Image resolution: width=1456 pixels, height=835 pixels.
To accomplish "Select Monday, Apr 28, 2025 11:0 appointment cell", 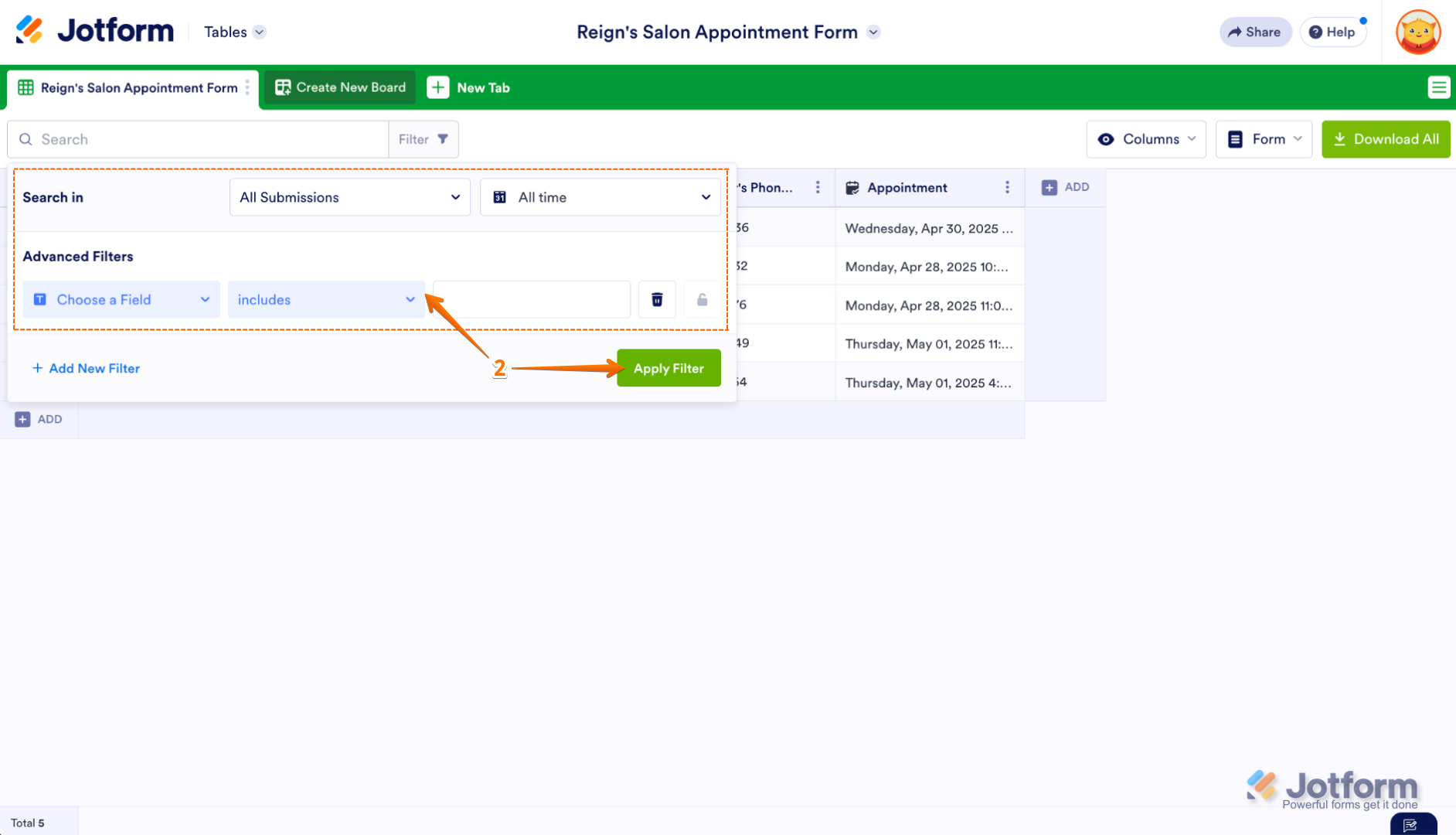I will coord(930,305).
